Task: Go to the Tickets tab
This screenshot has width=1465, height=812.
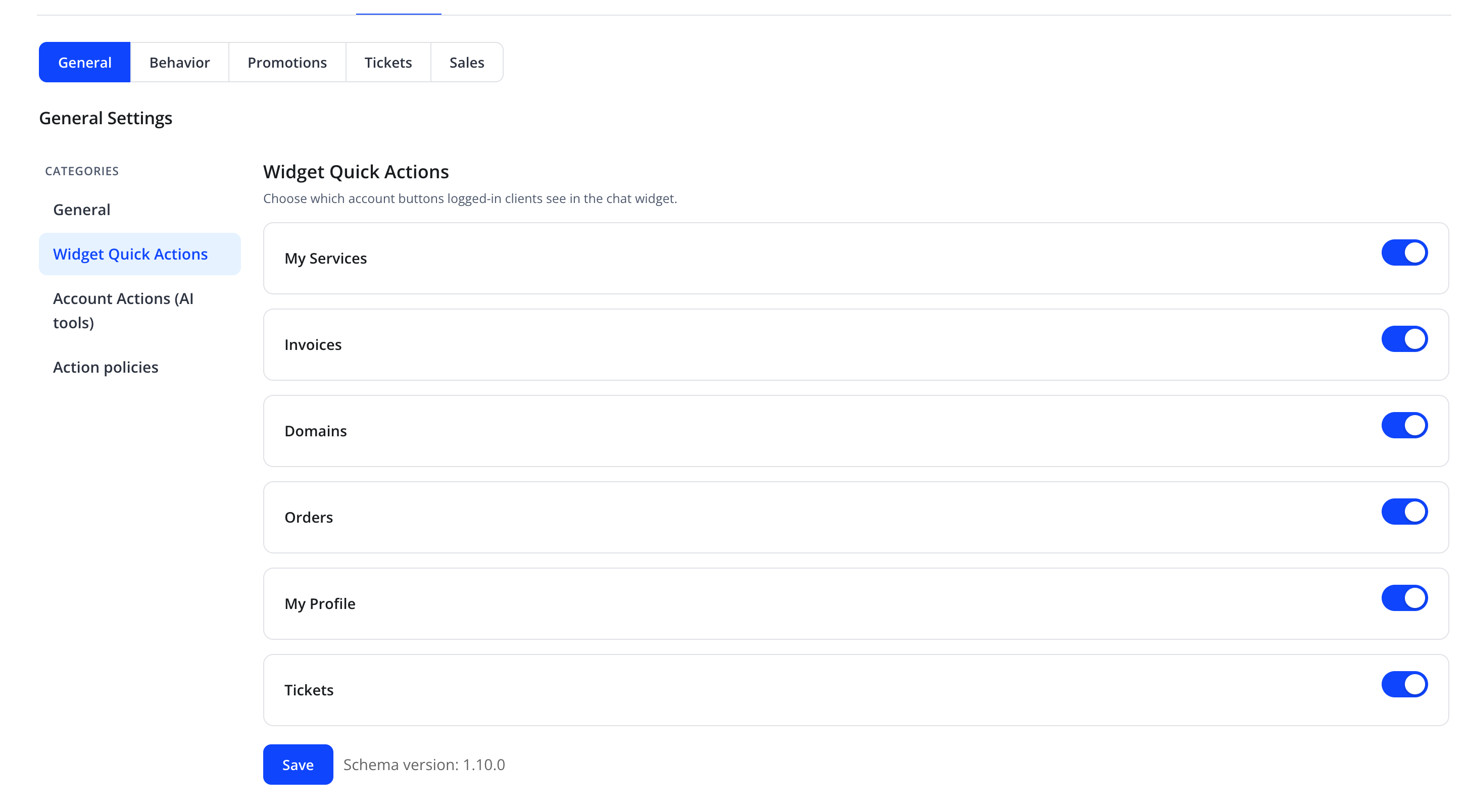Action: click(x=388, y=62)
